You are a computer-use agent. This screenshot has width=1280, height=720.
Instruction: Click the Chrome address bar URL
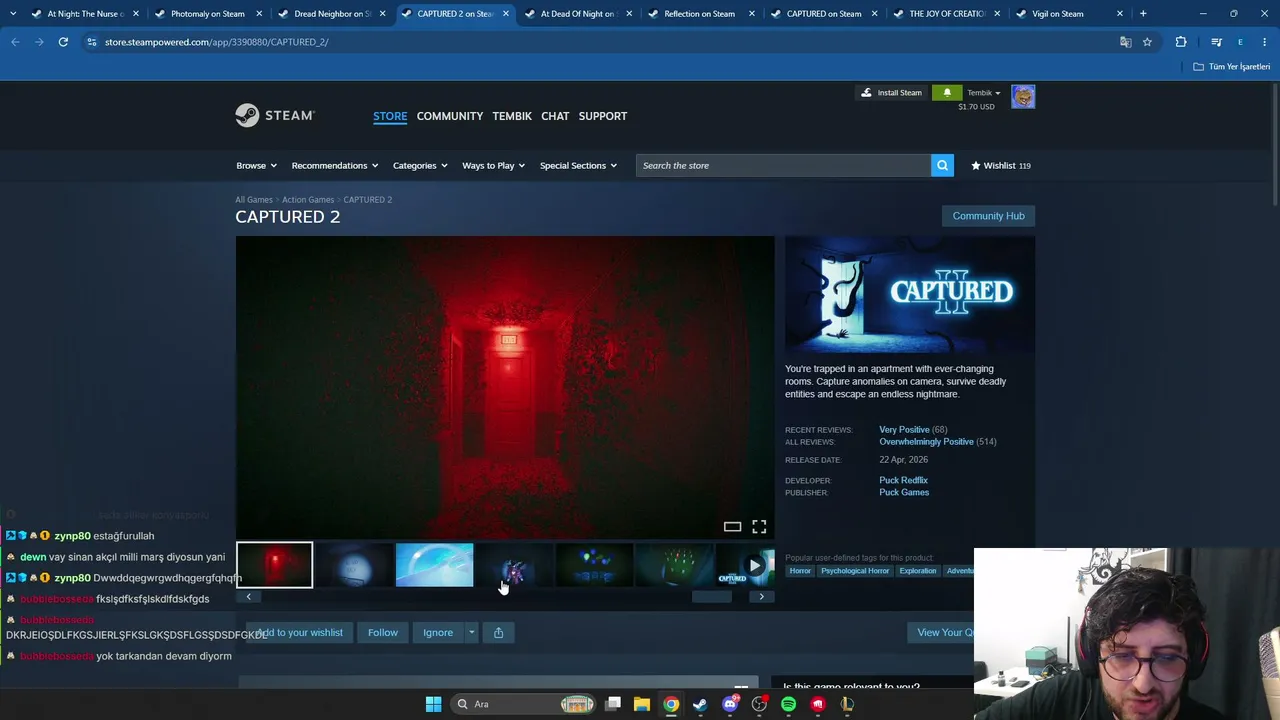click(216, 42)
